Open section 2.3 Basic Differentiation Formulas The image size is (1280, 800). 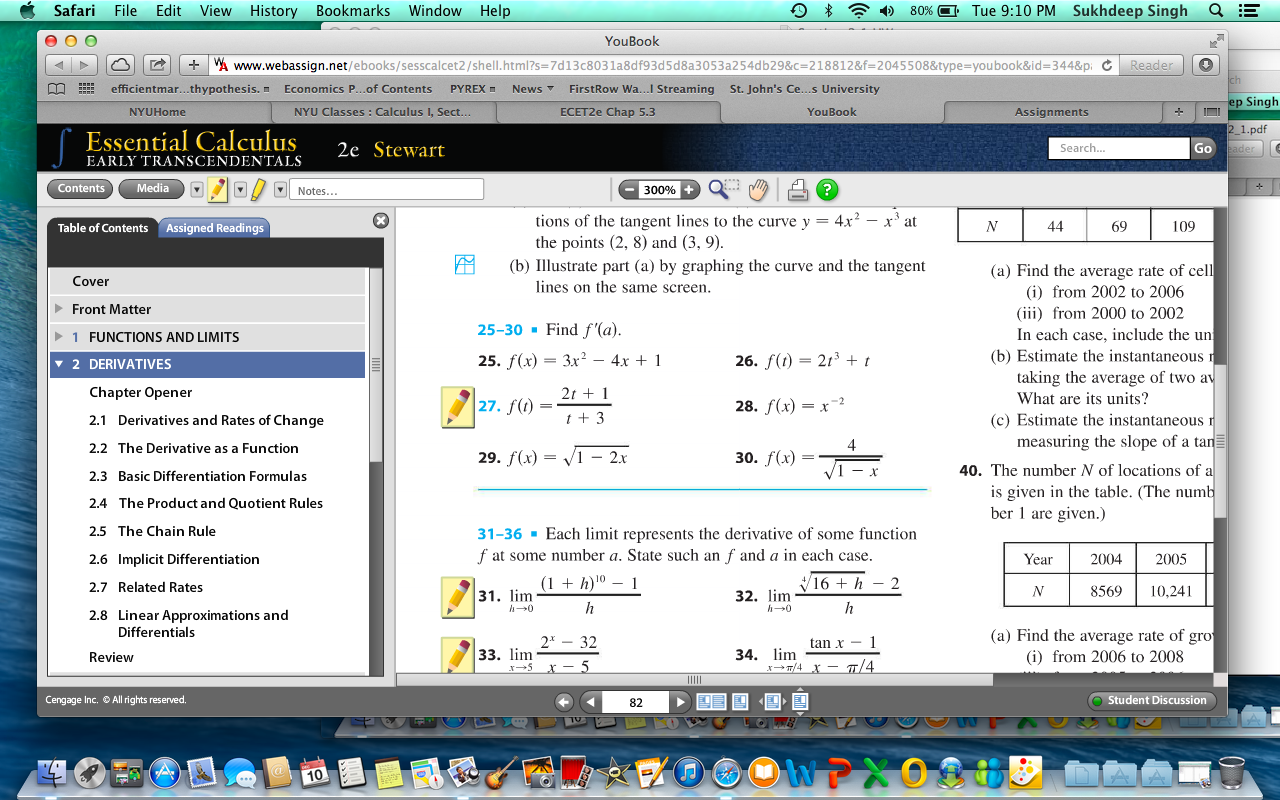click(x=198, y=476)
